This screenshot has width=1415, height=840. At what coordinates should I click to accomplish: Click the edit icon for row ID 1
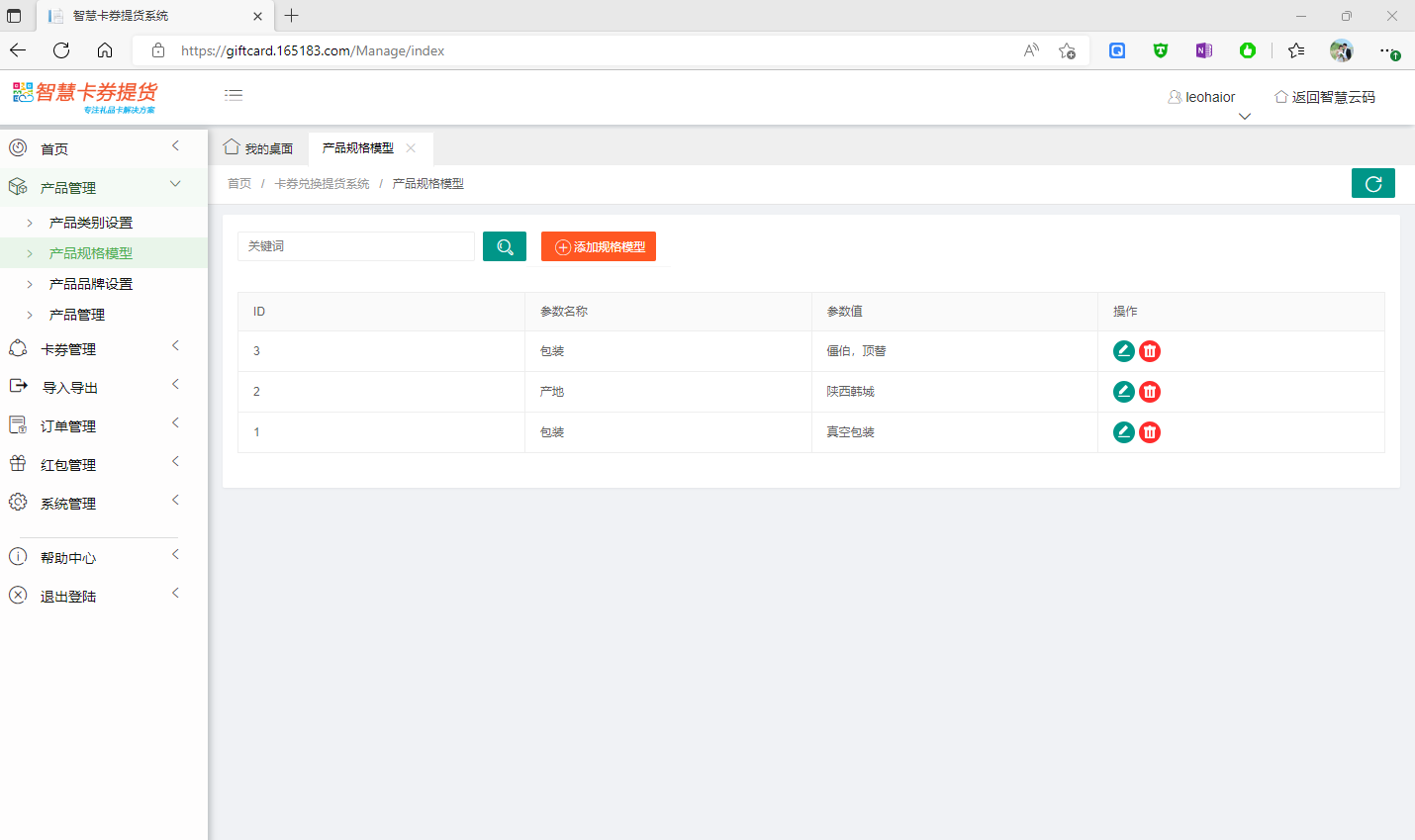[x=1123, y=432]
